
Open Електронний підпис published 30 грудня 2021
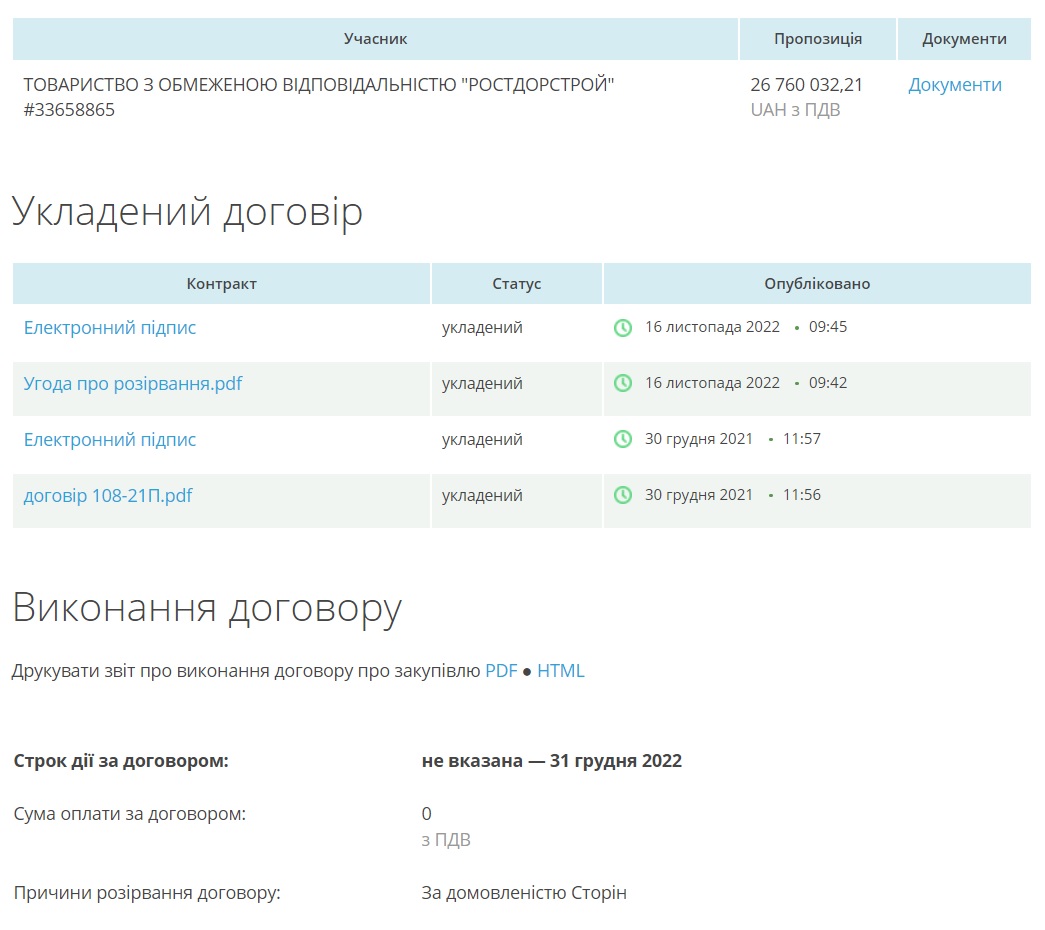(x=110, y=440)
